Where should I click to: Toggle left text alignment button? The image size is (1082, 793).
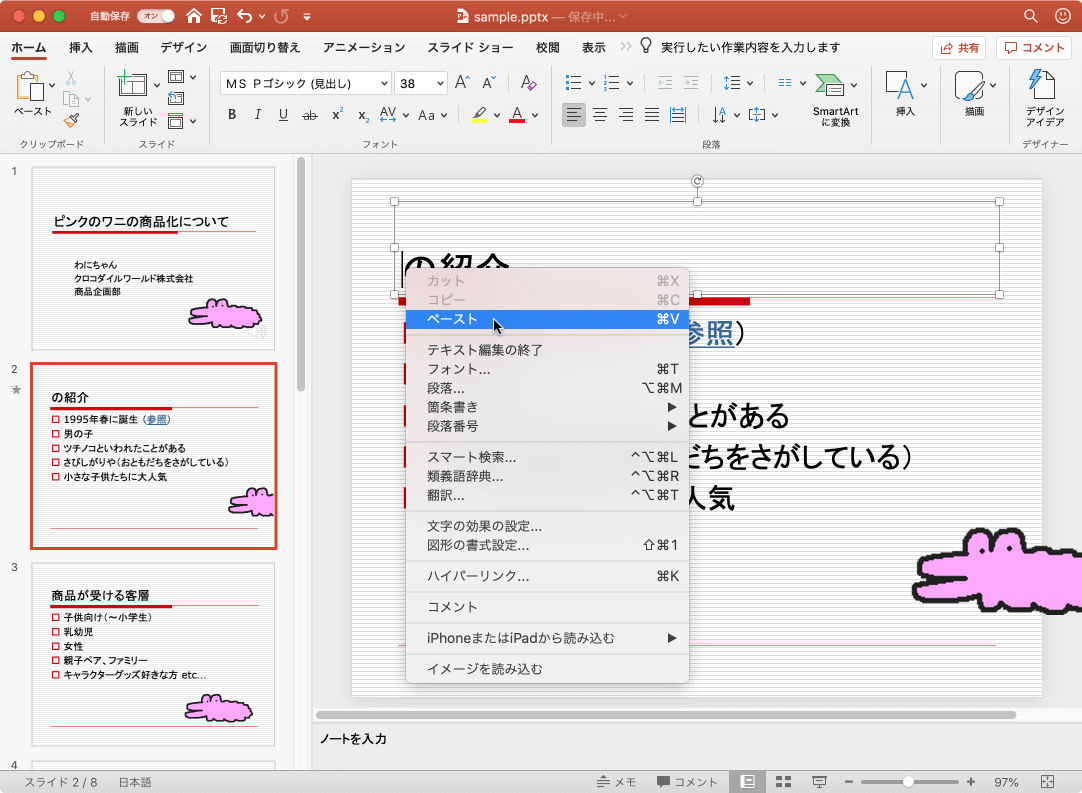click(x=573, y=115)
